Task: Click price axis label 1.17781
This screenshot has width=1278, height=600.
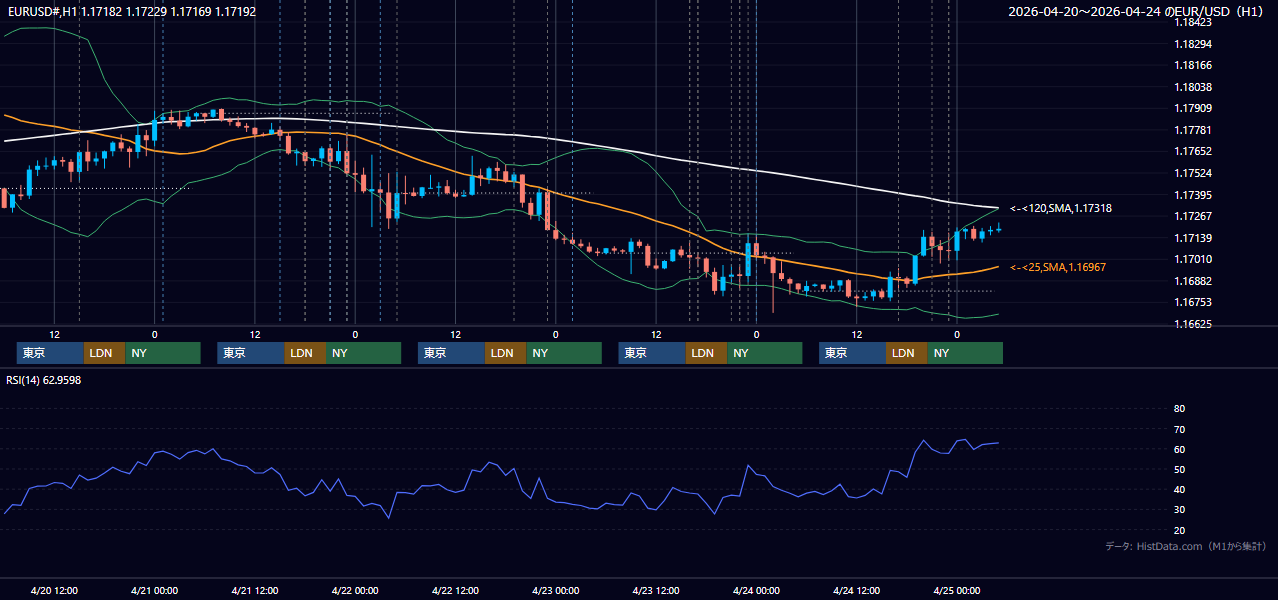Action: 1194,130
